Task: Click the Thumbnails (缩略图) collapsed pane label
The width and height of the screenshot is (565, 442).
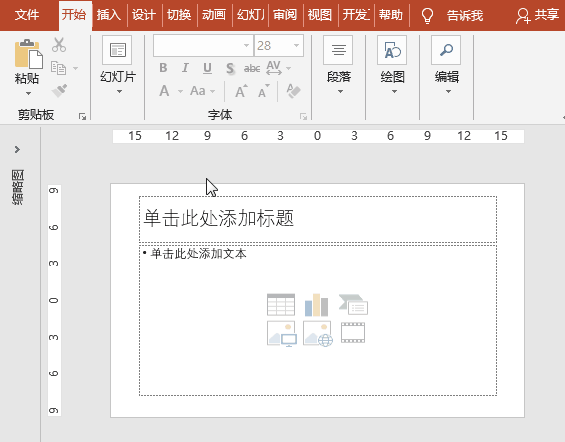Action: point(18,187)
